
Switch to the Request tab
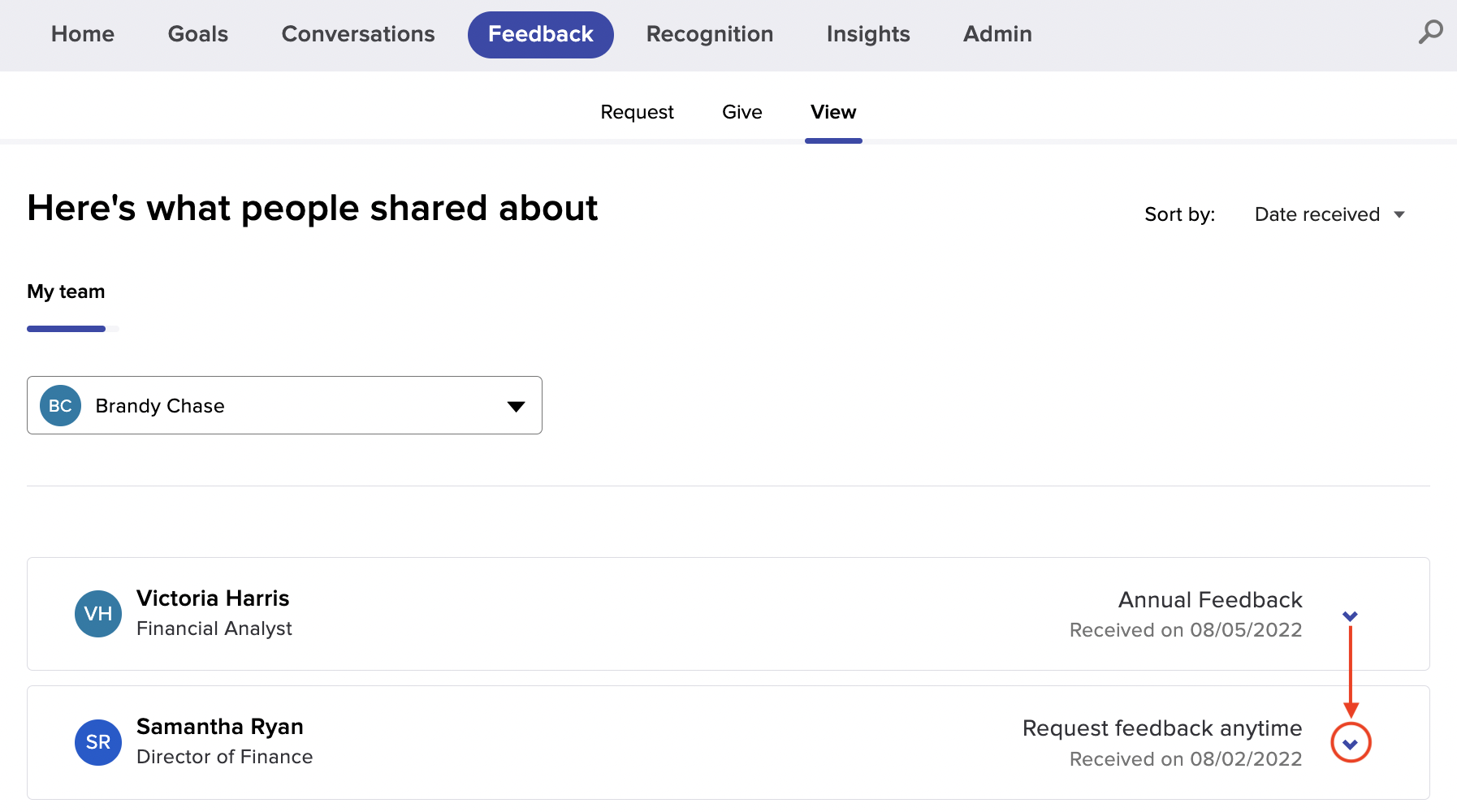pyautogui.click(x=637, y=112)
